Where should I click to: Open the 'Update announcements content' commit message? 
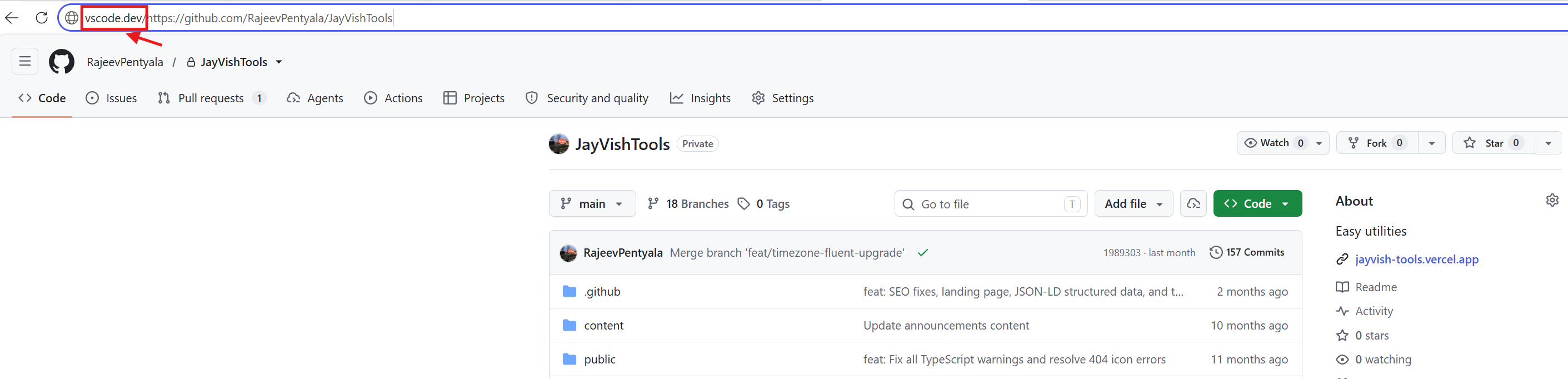click(x=946, y=326)
